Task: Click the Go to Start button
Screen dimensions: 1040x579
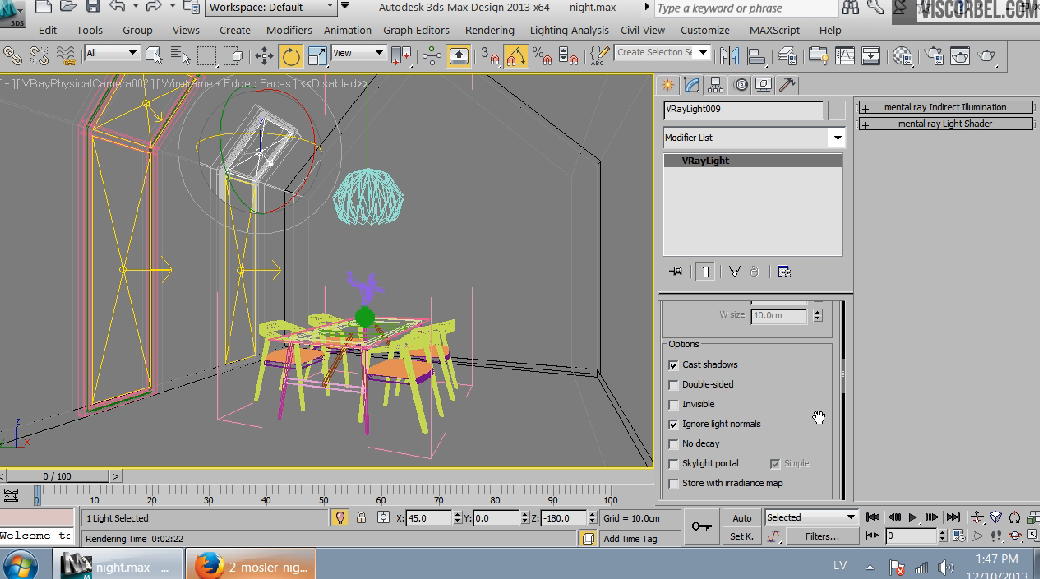Action: click(x=873, y=517)
